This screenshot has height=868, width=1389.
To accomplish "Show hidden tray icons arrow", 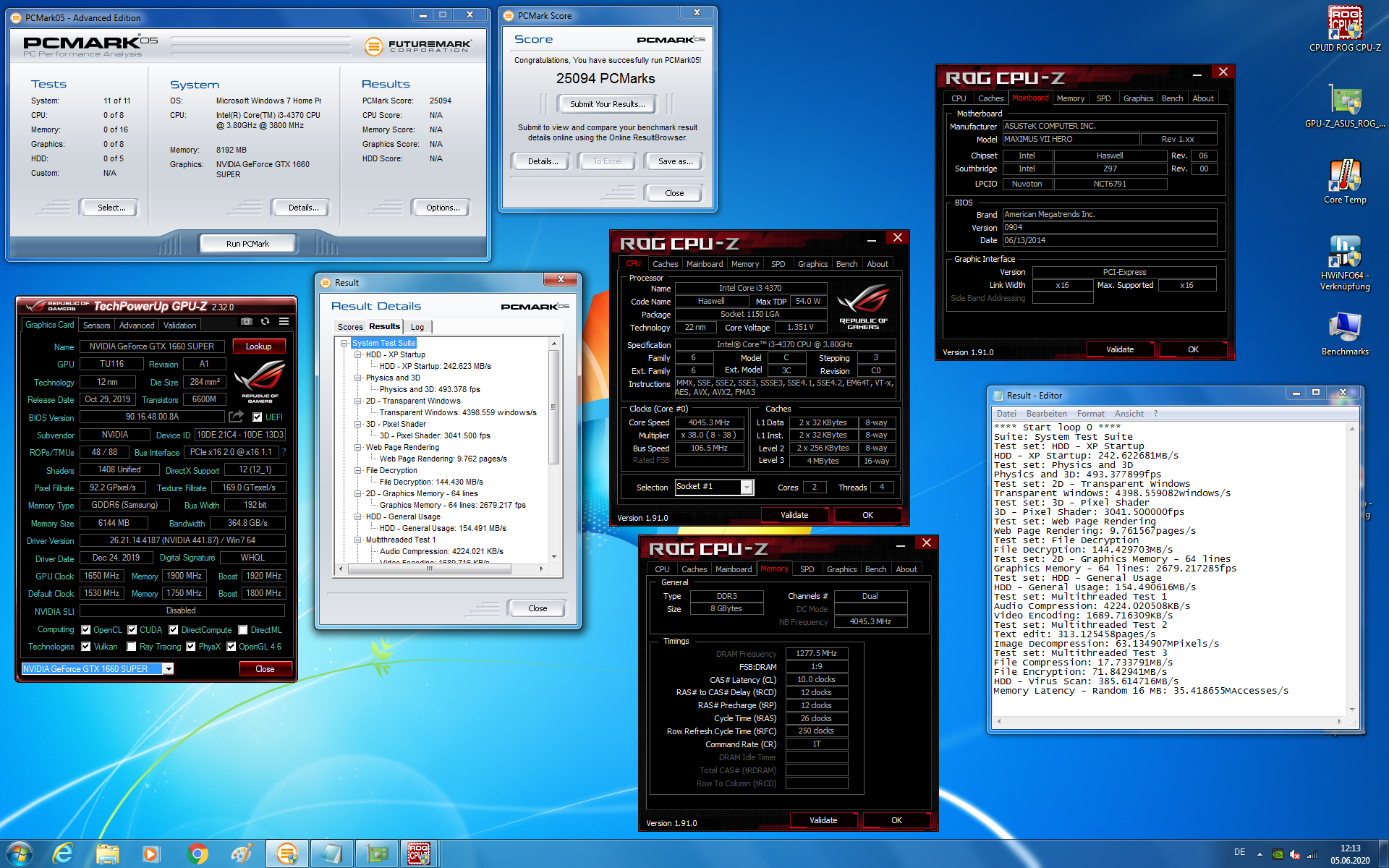I will pos(1260,854).
